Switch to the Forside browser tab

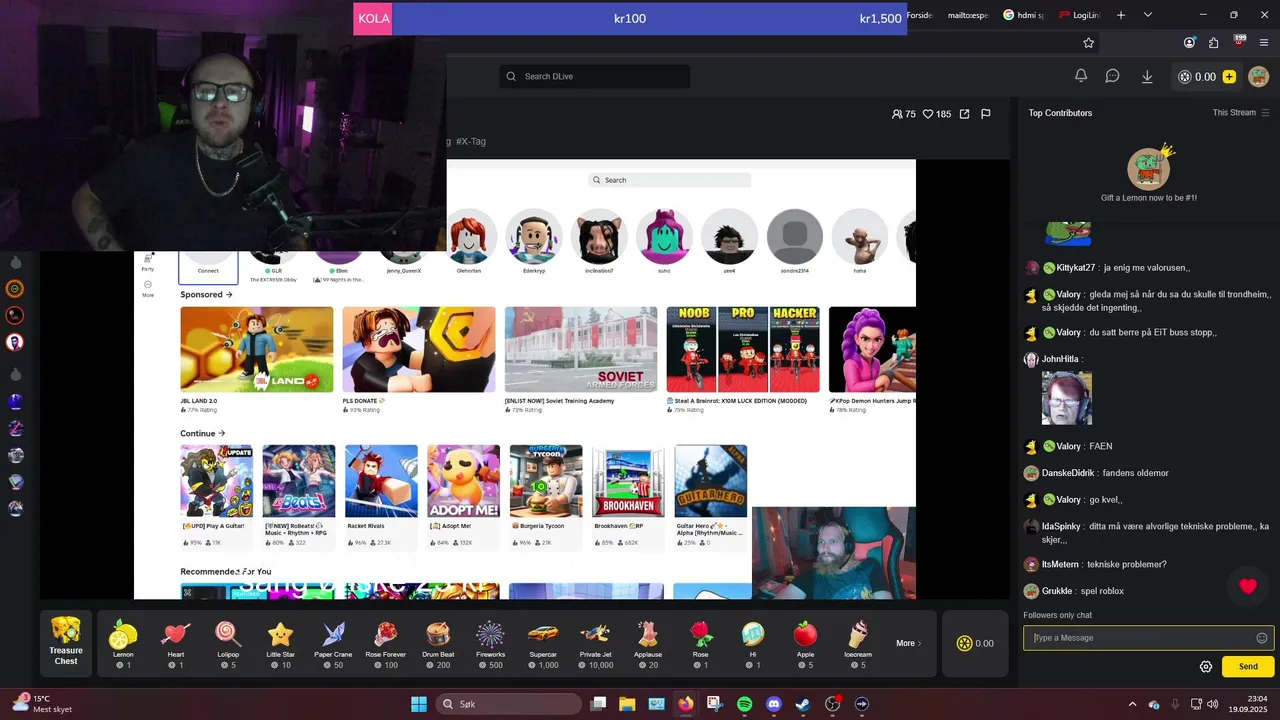pyautogui.click(x=919, y=15)
